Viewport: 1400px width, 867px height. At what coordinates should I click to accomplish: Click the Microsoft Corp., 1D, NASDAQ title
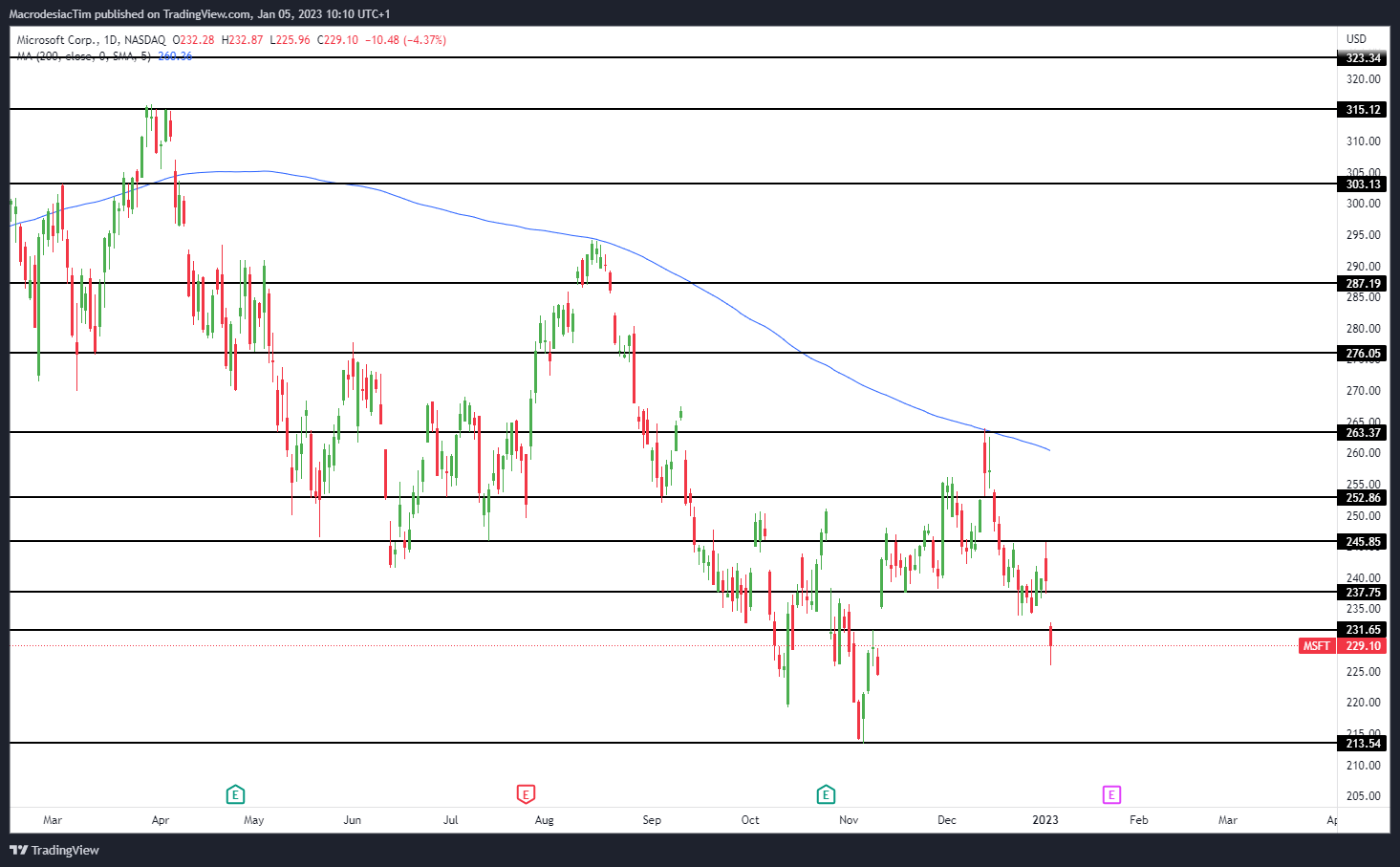91,40
